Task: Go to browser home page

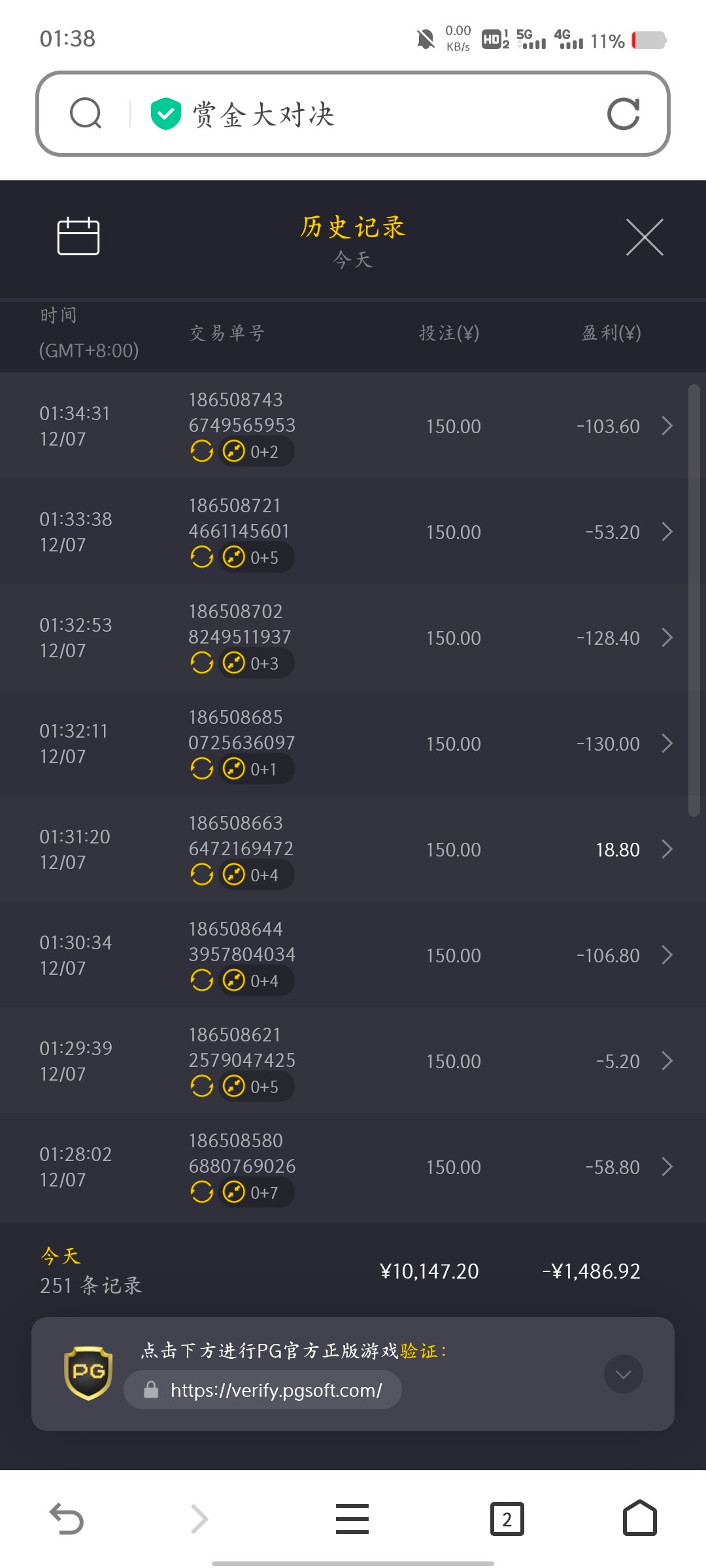Action: click(639, 1518)
